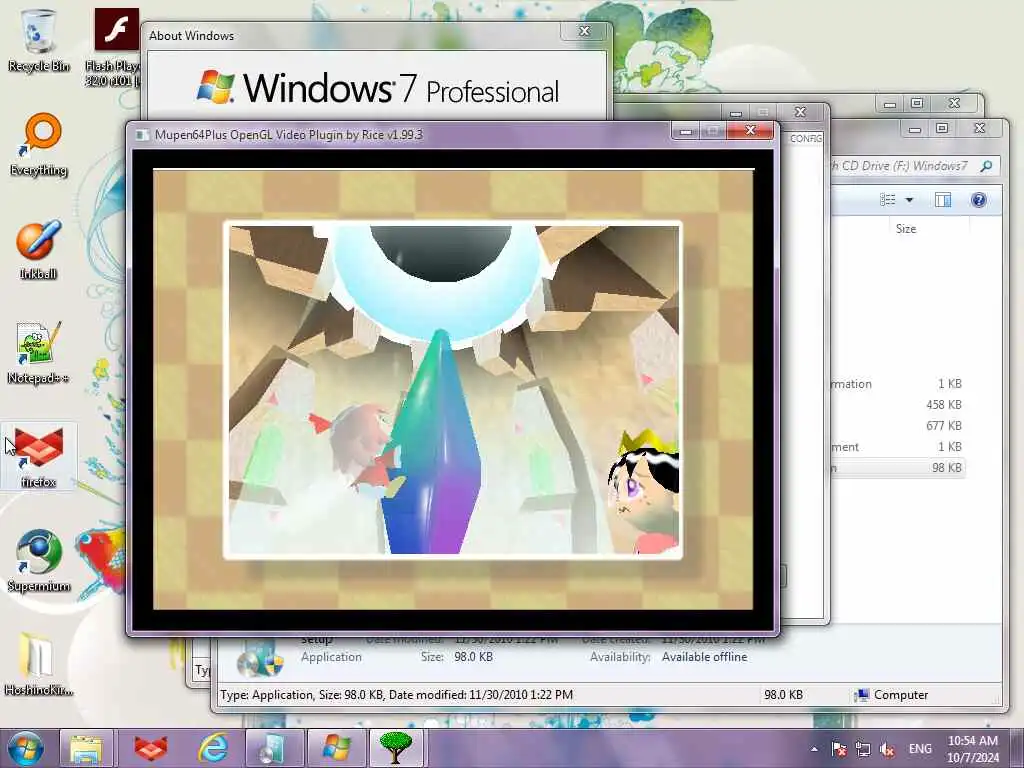Click the 'CONFIG' text in the middle window
Screen dimensions: 1024x768
tap(806, 138)
